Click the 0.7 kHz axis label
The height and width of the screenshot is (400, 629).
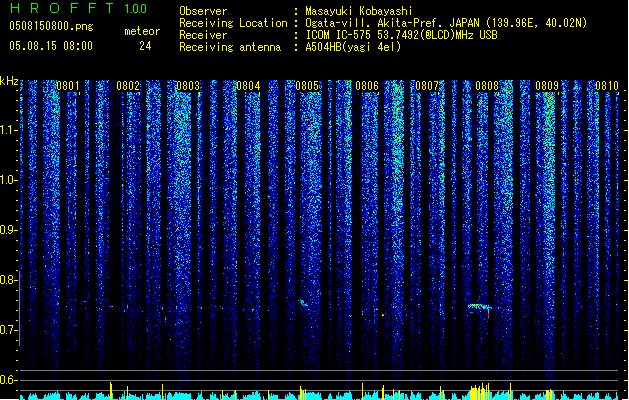[8, 330]
